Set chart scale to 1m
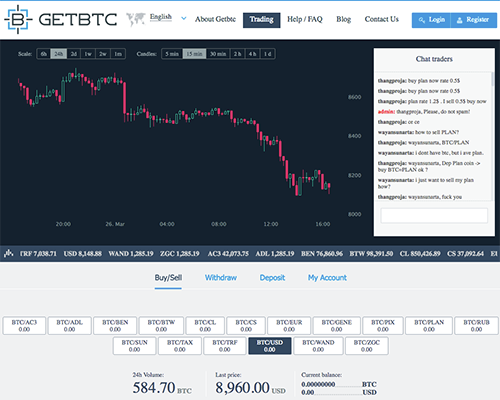Image resolution: width=500 pixels, height=400 pixels. point(118,54)
